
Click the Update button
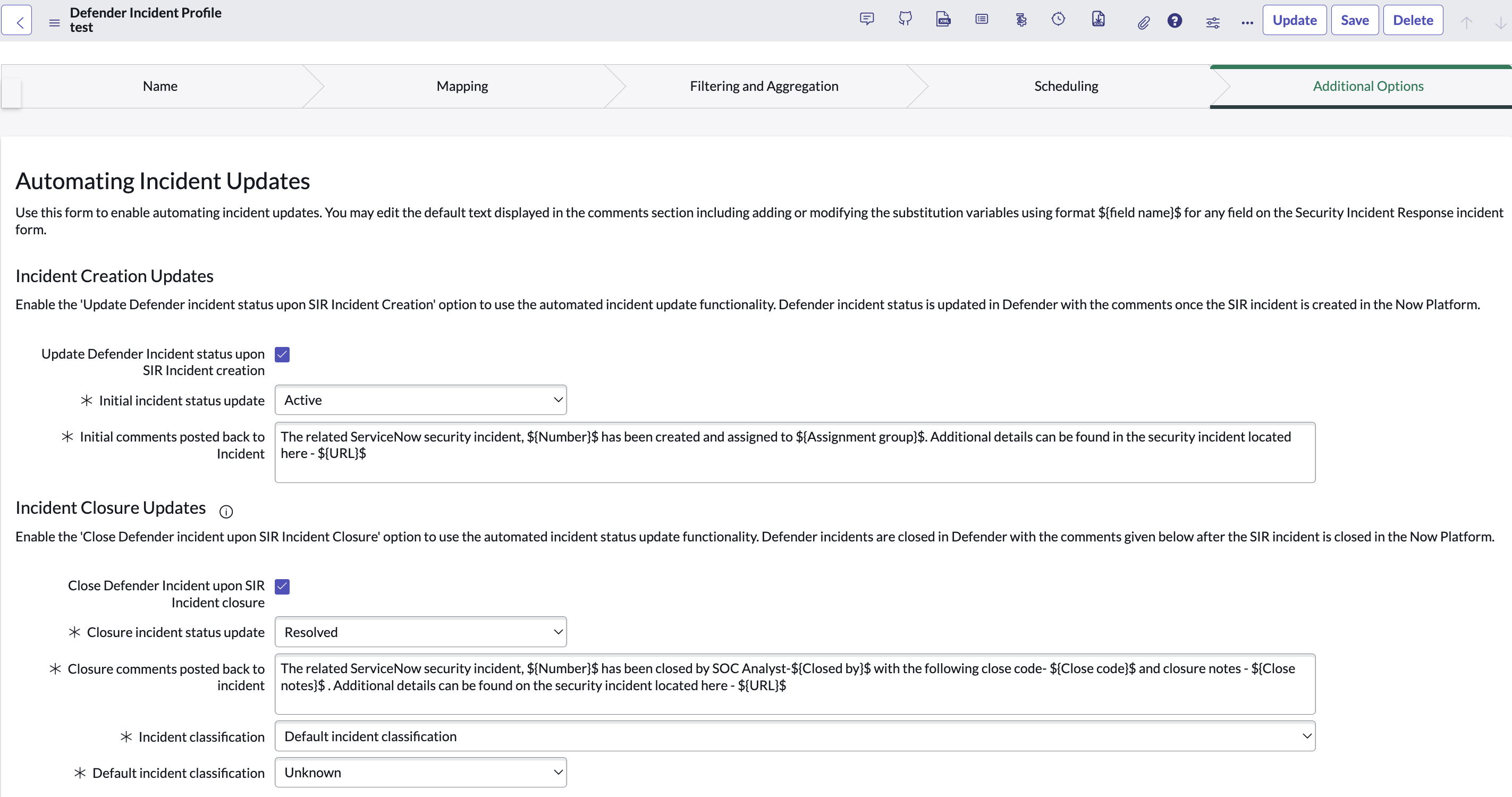click(1294, 20)
